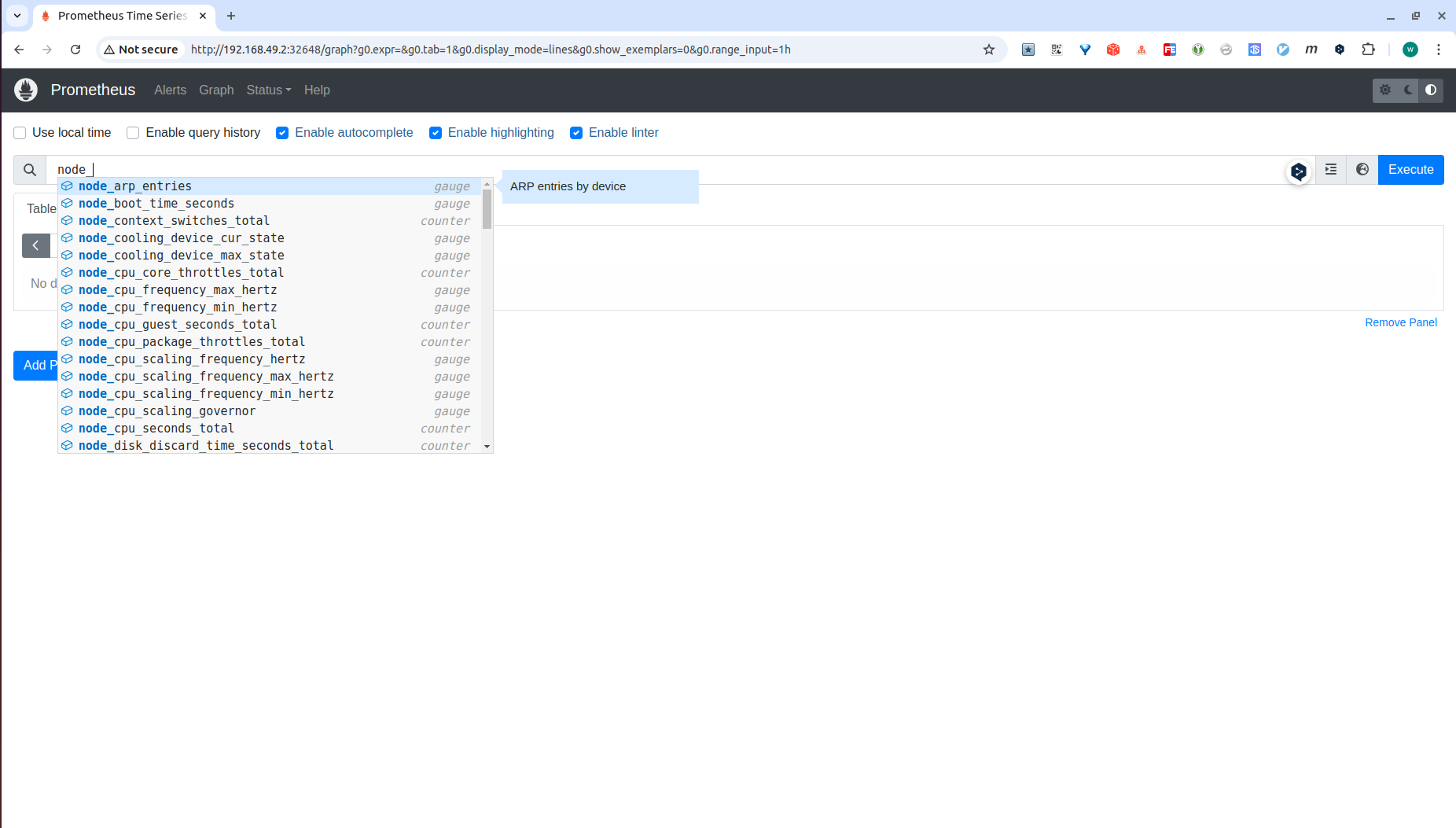Choose the node_arp_entries suggestion
Image resolution: width=1456 pixels, height=828 pixels.
click(x=270, y=186)
